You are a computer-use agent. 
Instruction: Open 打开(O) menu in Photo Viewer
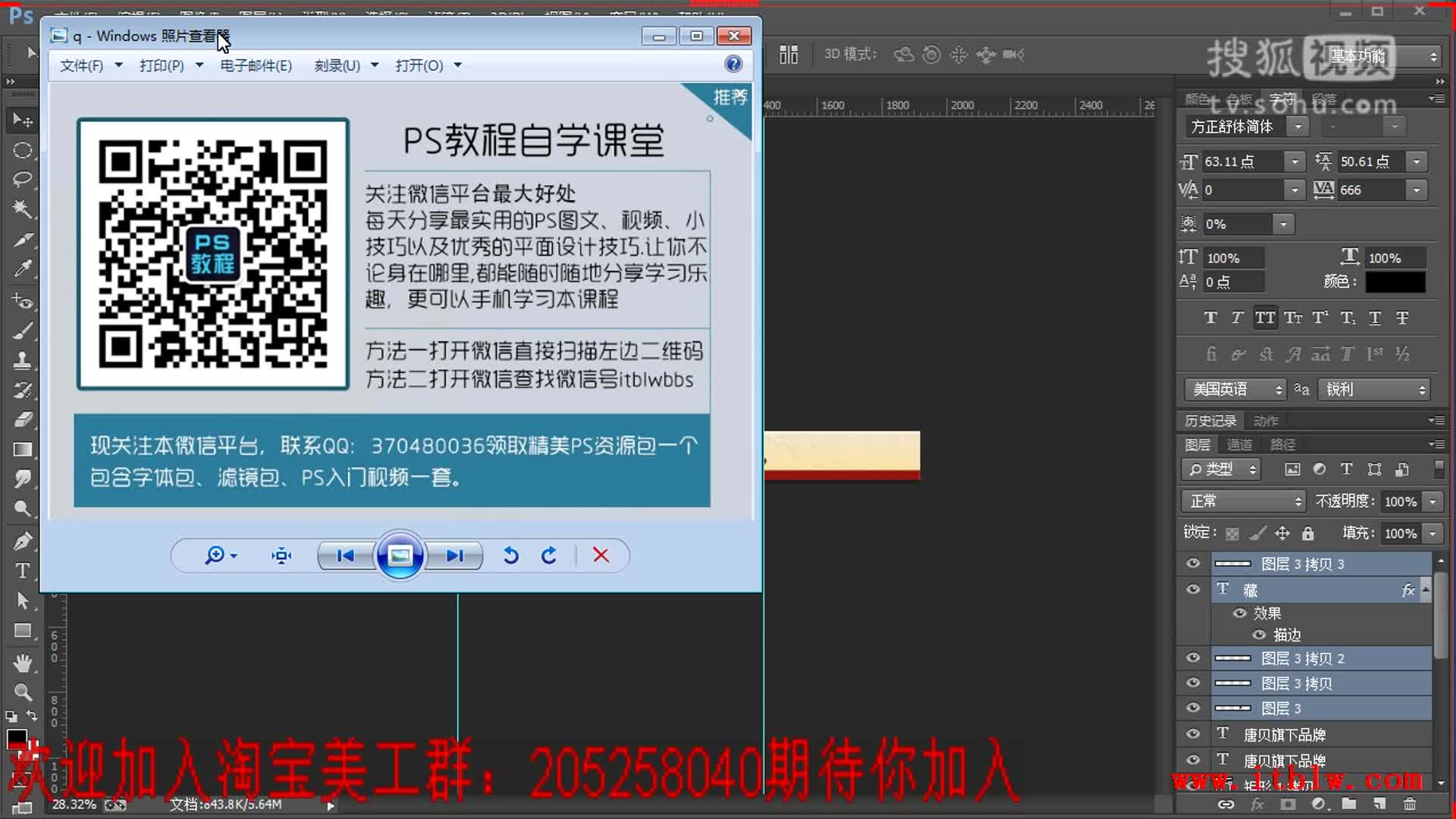[x=428, y=66]
